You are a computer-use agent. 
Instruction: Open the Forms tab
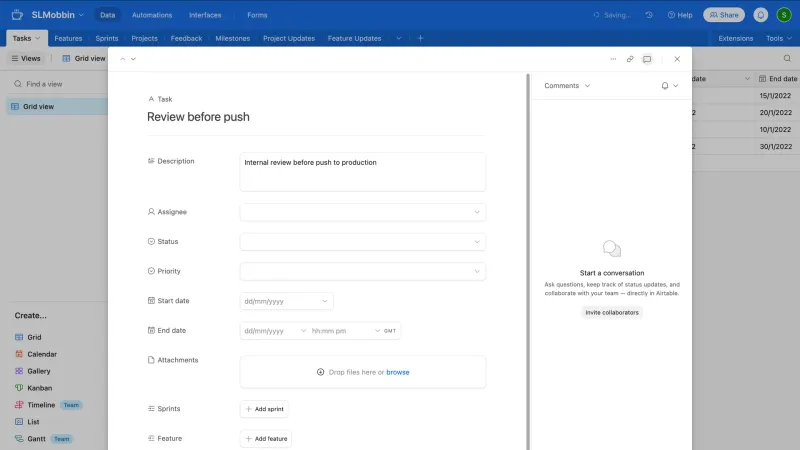click(257, 15)
